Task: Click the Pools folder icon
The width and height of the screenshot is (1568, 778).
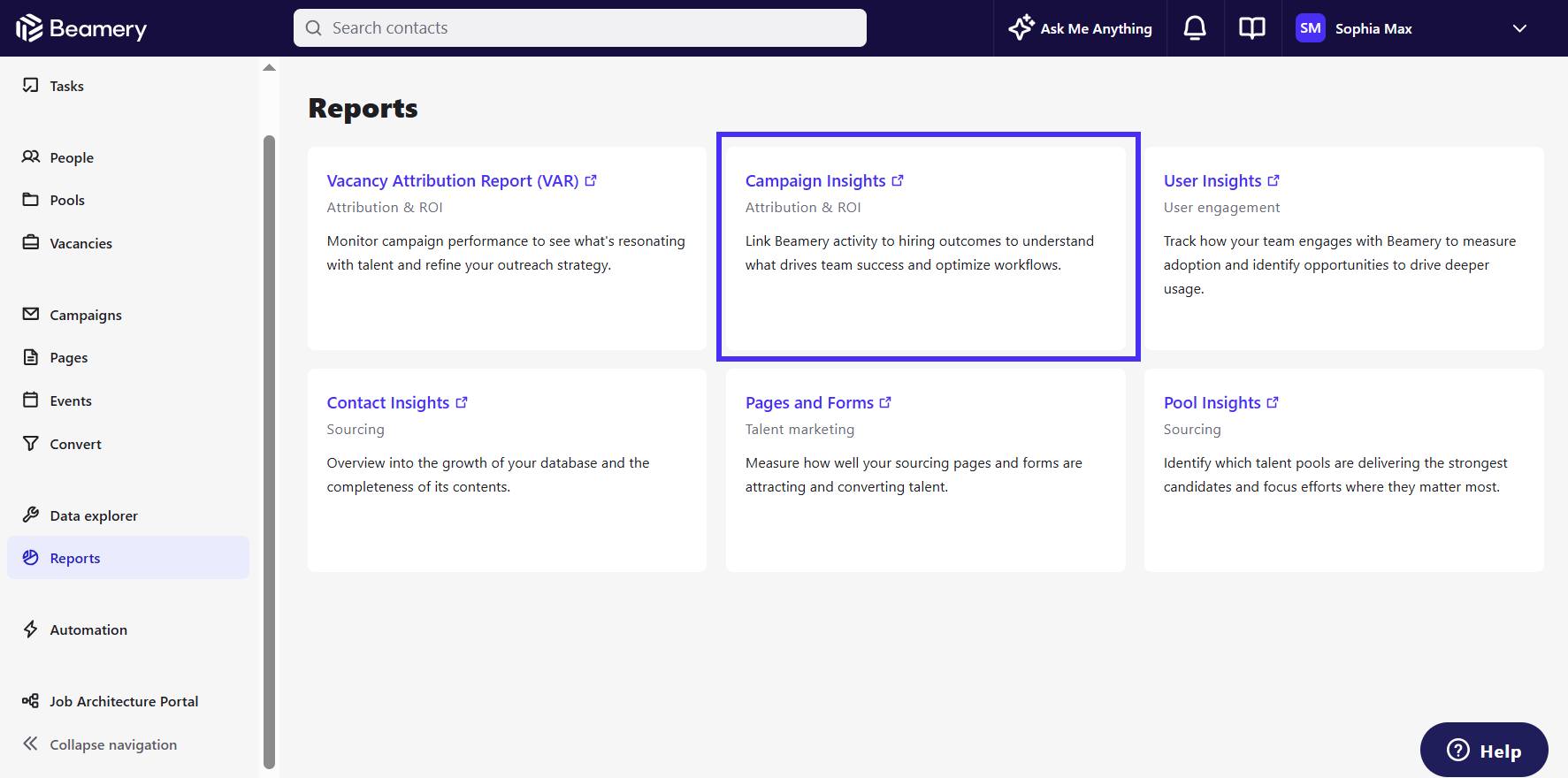Action: (31, 199)
